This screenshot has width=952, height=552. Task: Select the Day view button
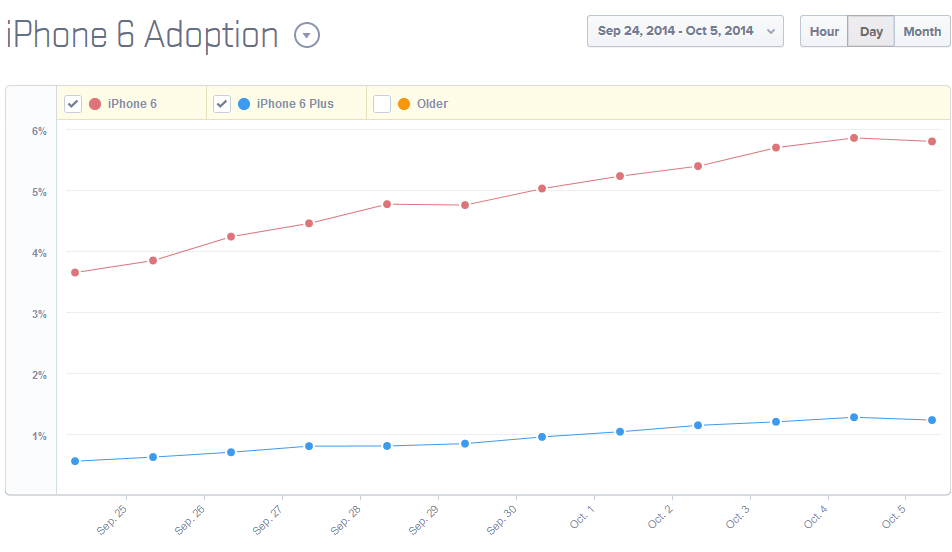point(871,31)
